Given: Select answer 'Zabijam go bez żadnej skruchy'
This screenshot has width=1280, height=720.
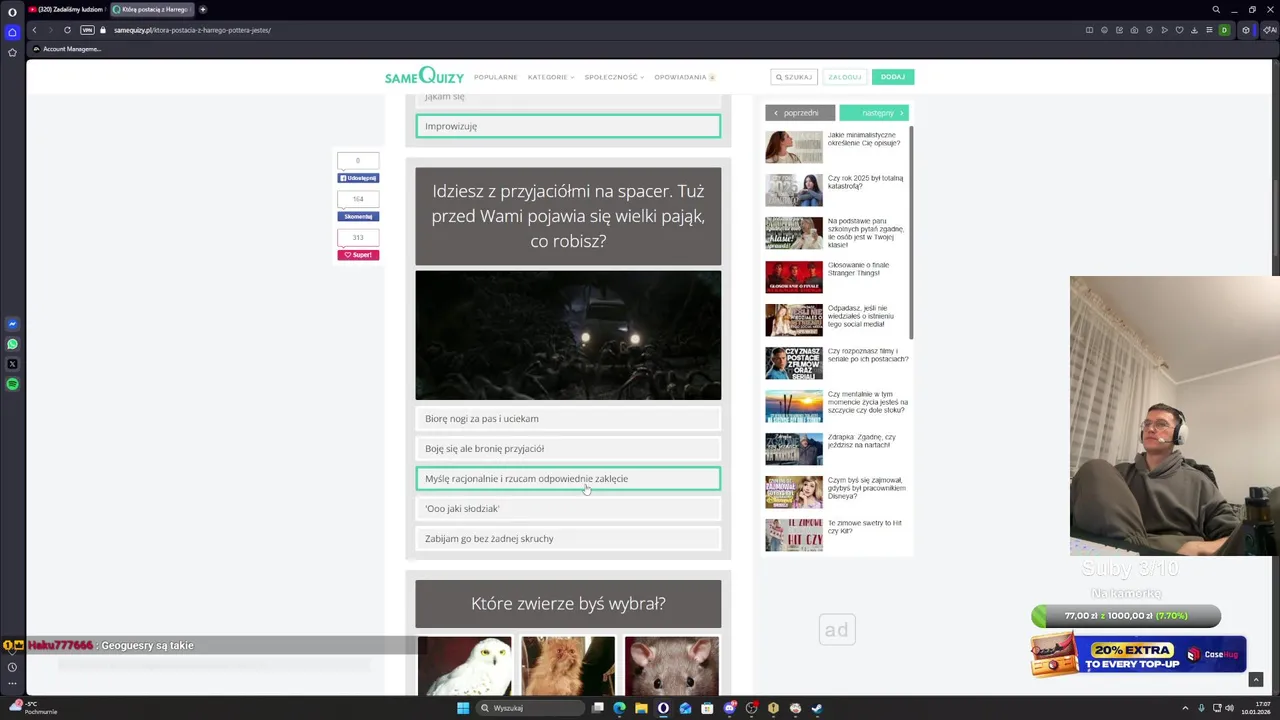Looking at the screenshot, I should (568, 539).
